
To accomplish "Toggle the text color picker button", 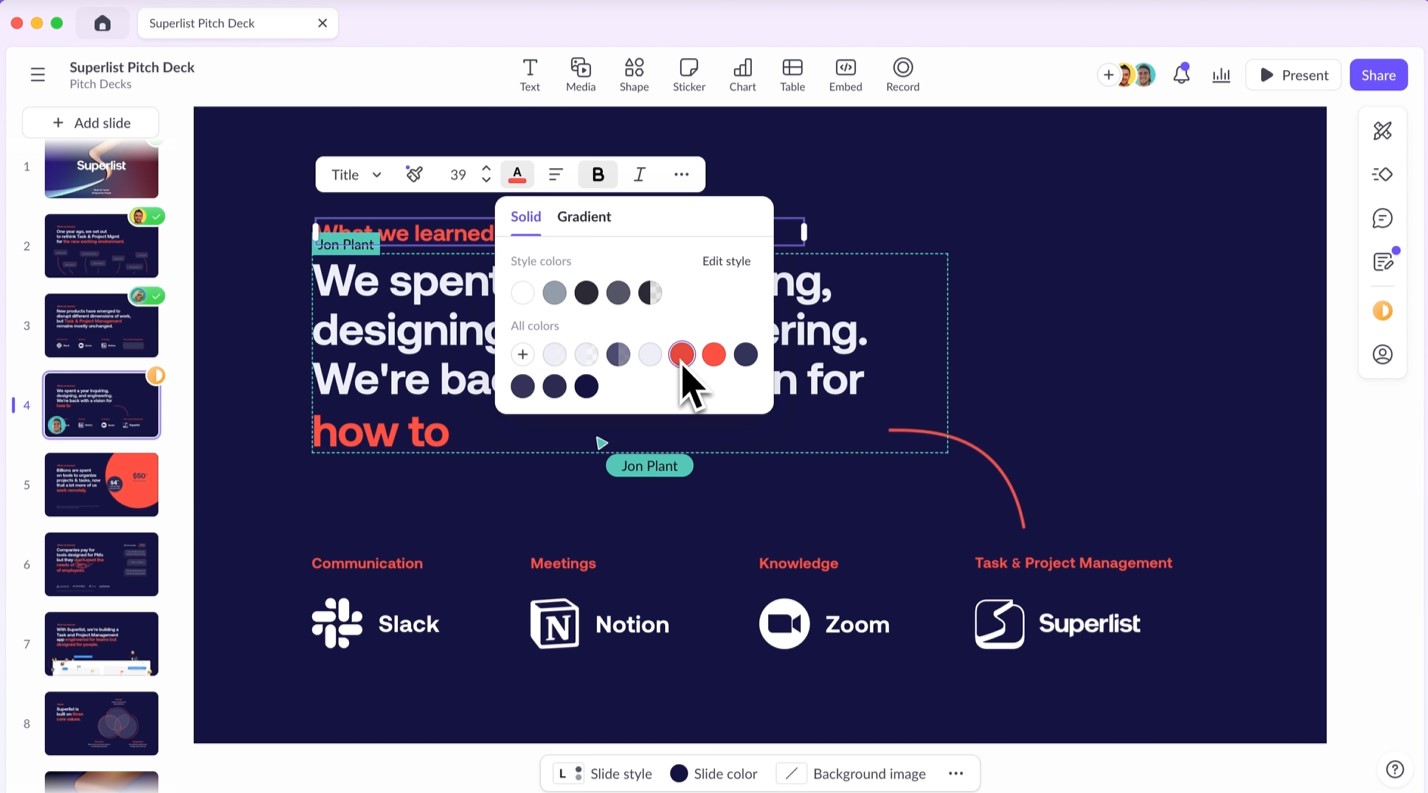I will 517,174.
